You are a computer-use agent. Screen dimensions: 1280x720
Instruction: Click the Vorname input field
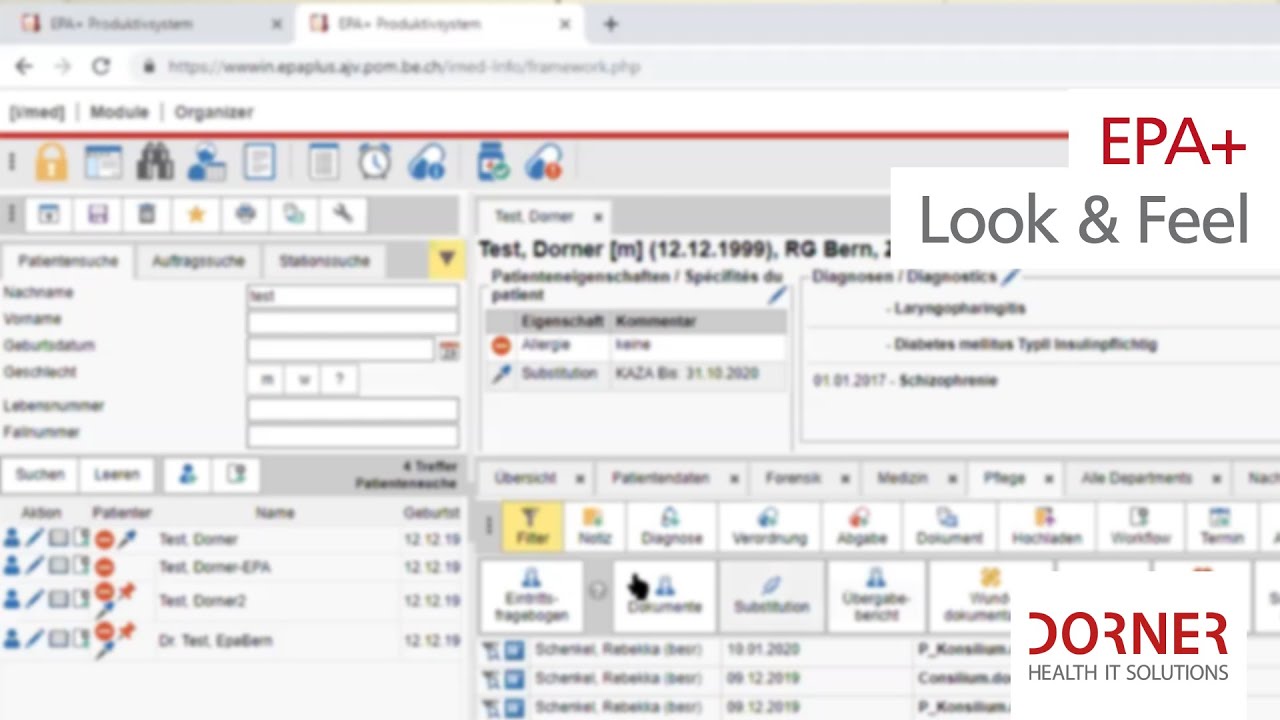(x=353, y=322)
